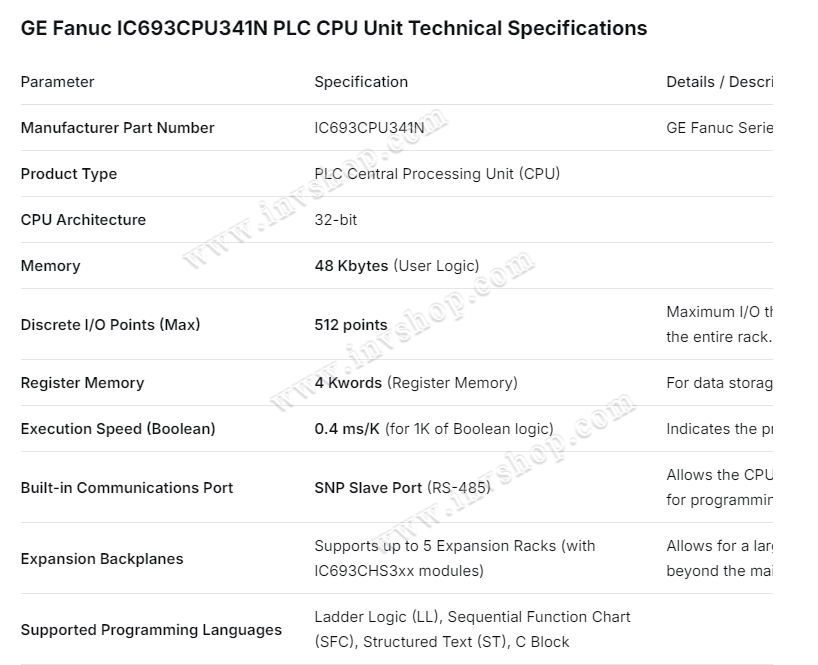Click the Built-in Communications Port label
Image resolution: width=818 pixels, height=665 pixels.
127,488
